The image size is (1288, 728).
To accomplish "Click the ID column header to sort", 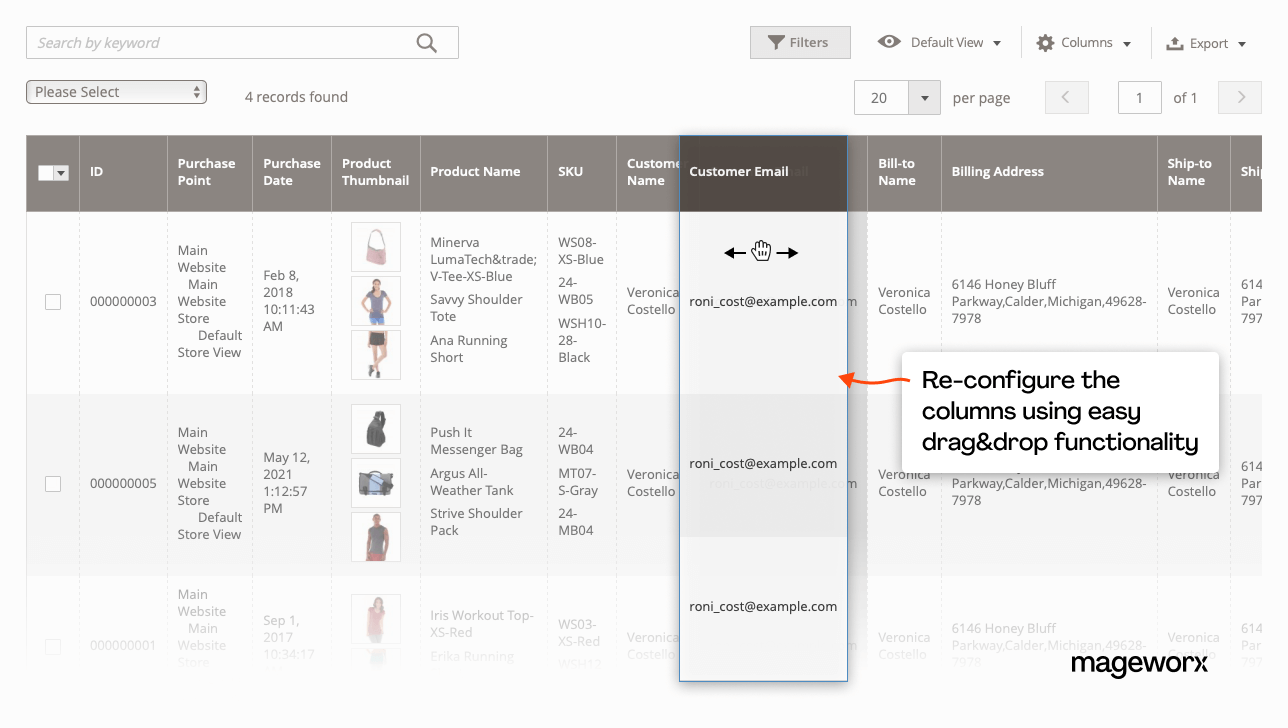I will [95, 171].
